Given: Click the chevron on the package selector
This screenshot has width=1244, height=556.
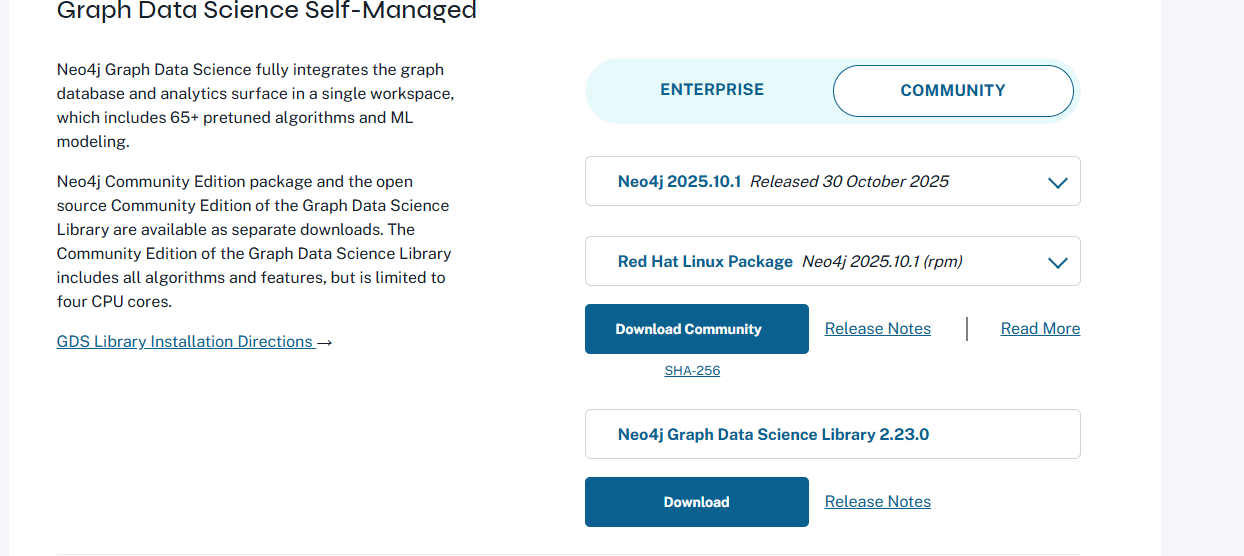Looking at the screenshot, I should [1057, 263].
